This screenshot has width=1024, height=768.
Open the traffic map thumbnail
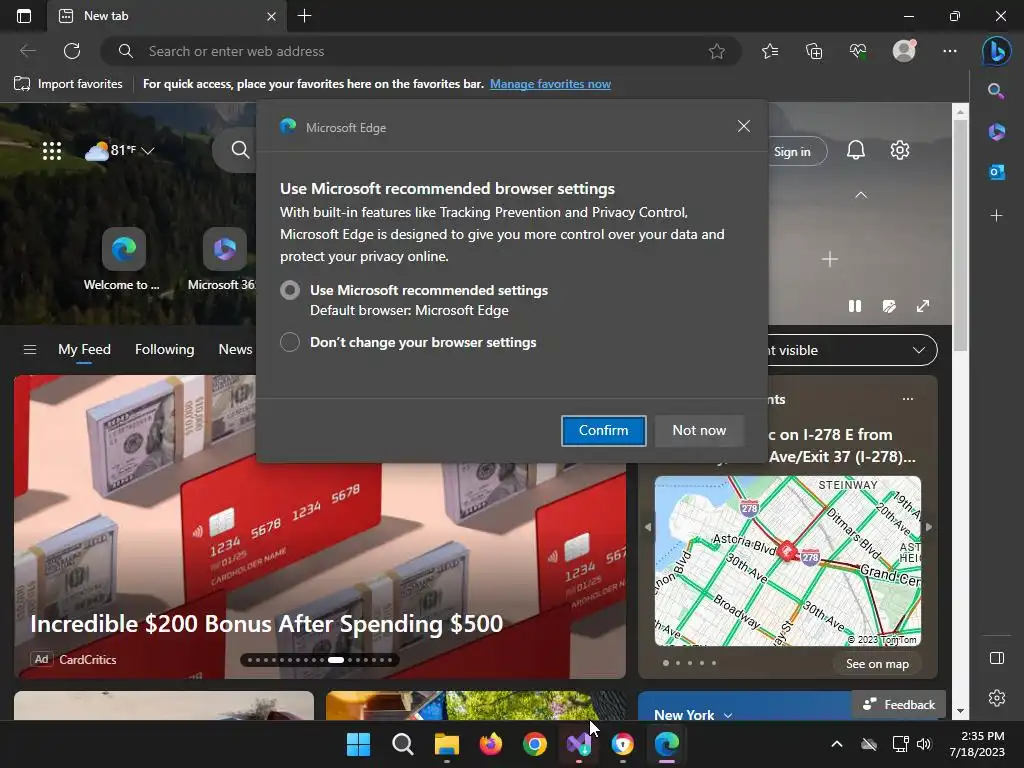click(788, 561)
